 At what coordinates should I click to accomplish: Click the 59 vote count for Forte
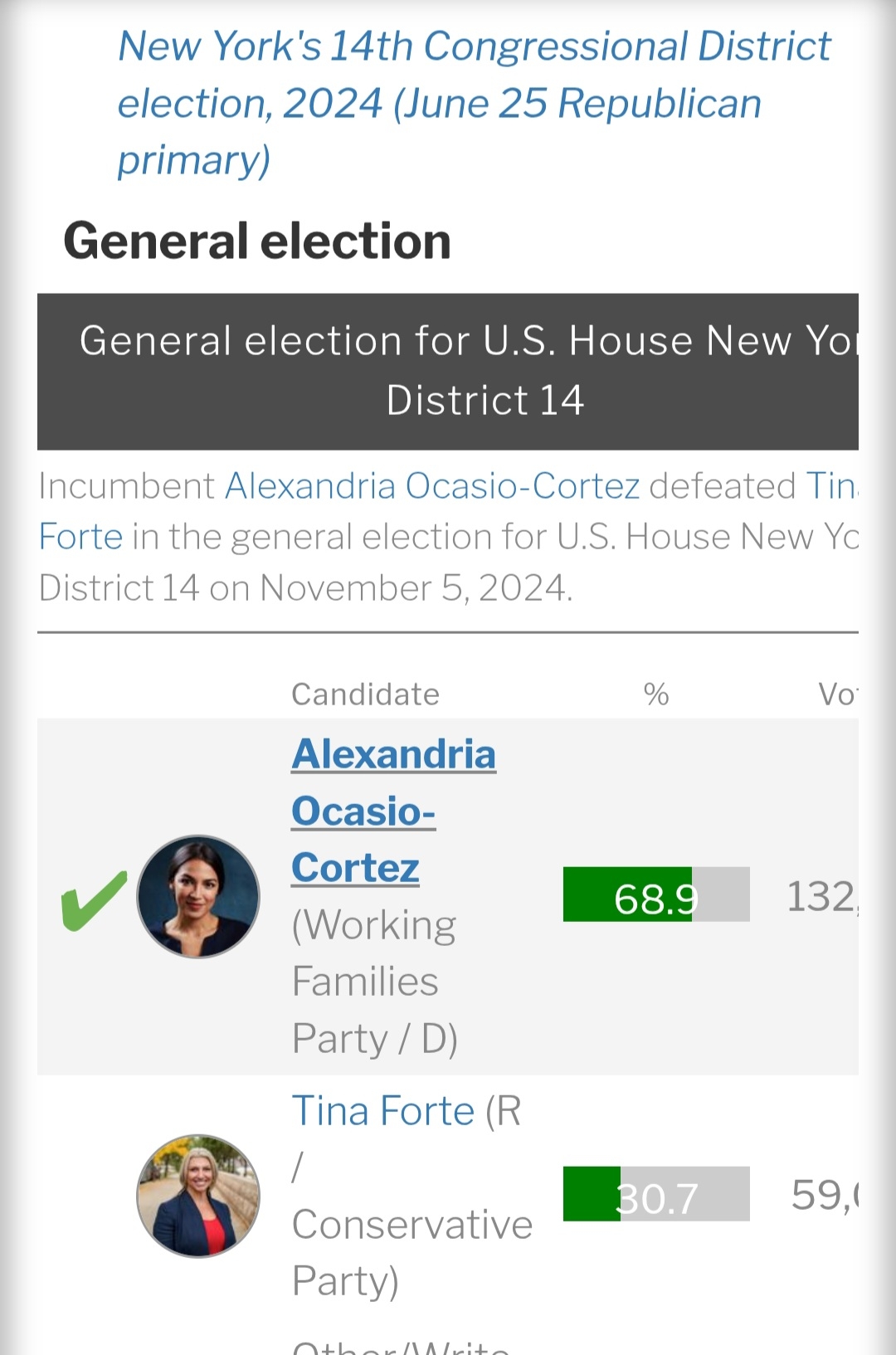pos(824,1196)
